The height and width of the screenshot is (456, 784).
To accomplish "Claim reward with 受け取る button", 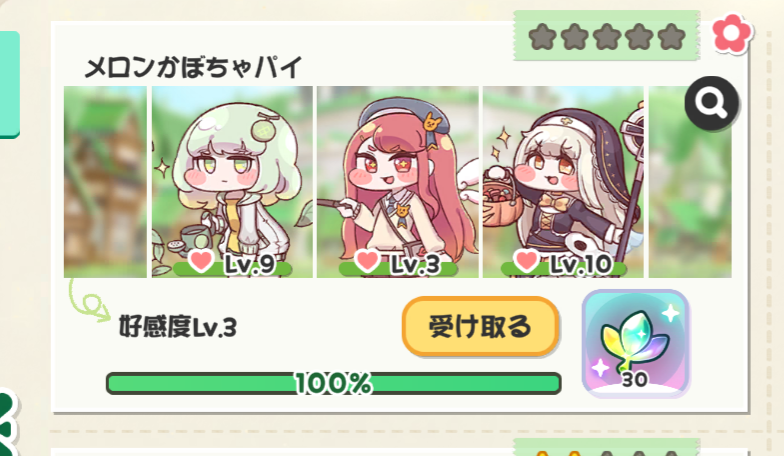I will pyautogui.click(x=480, y=326).
